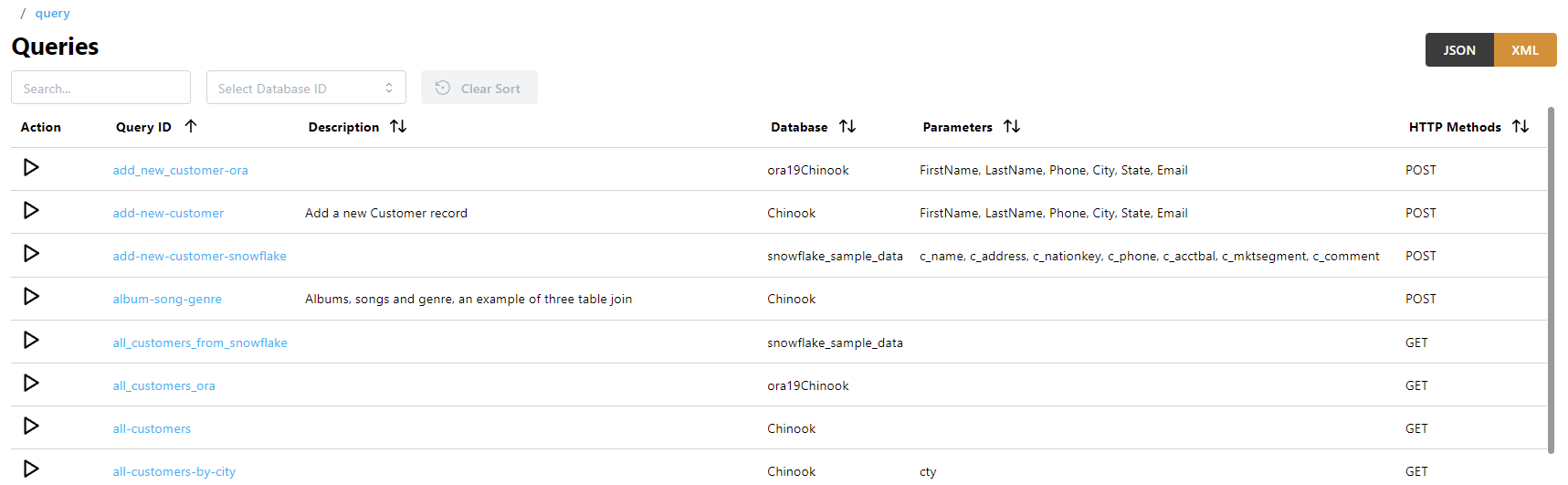
Task: Execute the album-song-genre query play icon
Action: [31, 297]
